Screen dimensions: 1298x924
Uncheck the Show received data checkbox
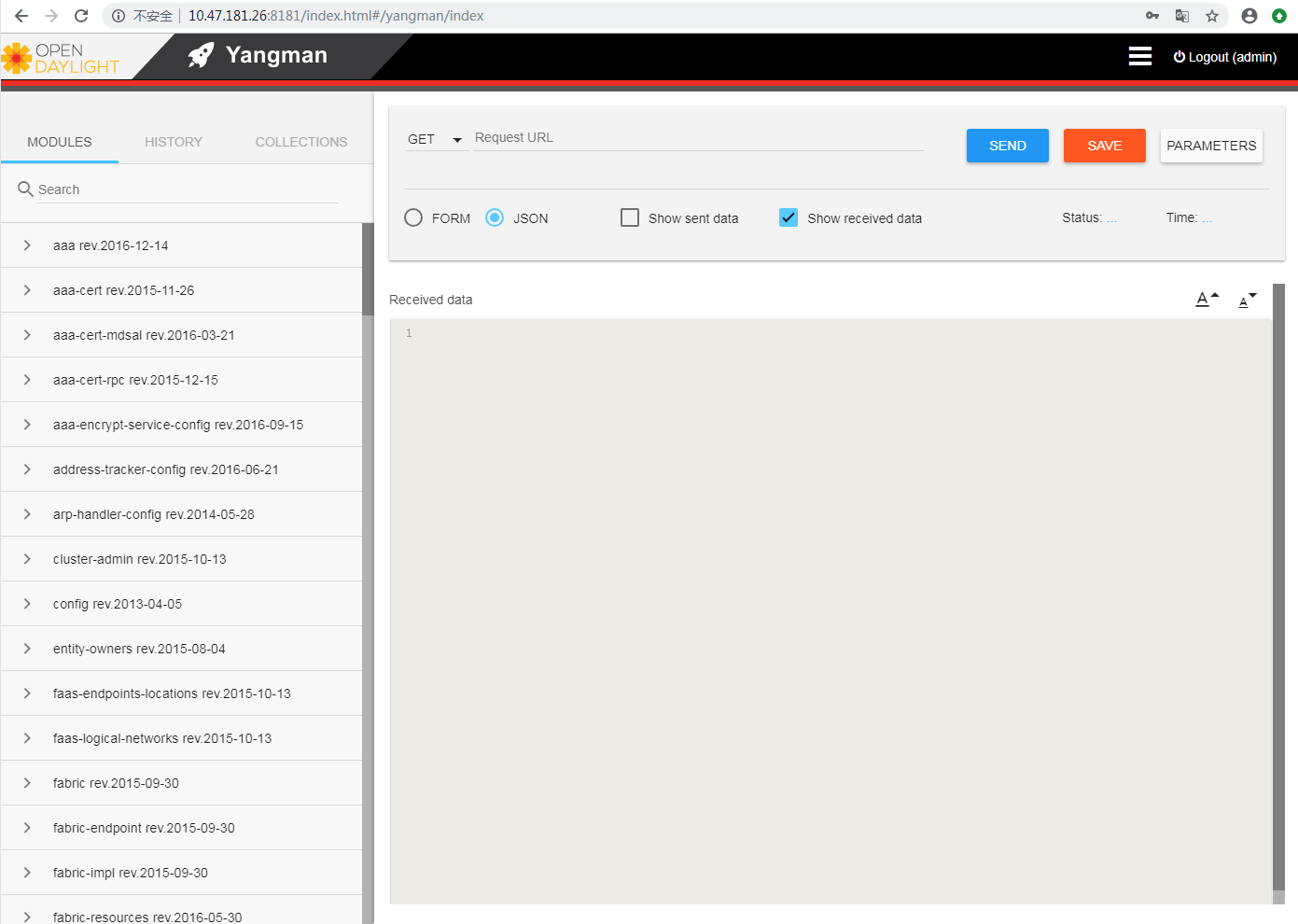point(789,217)
